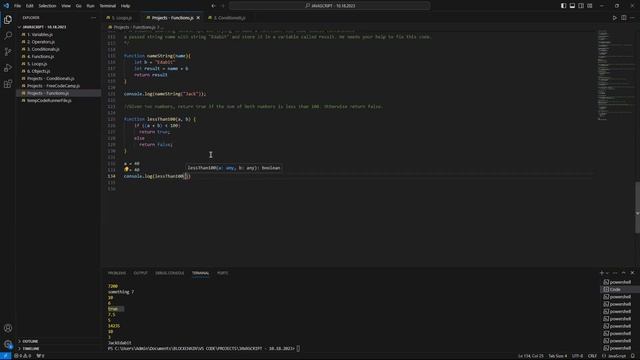Open the Search view in activity bar

(x=8, y=36)
